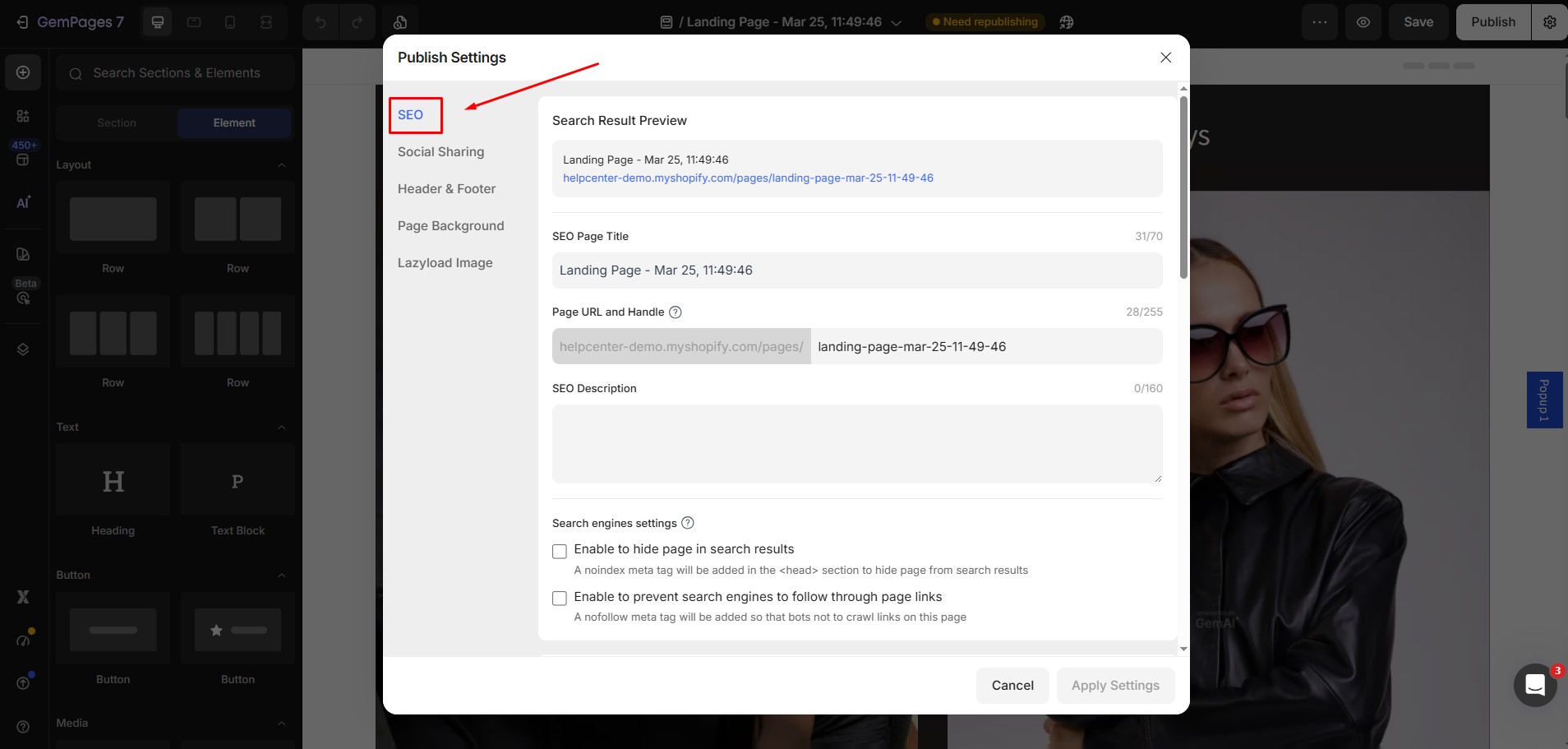Image resolution: width=1568 pixels, height=749 pixels.
Task: Click the SEO Description text area
Action: click(857, 444)
